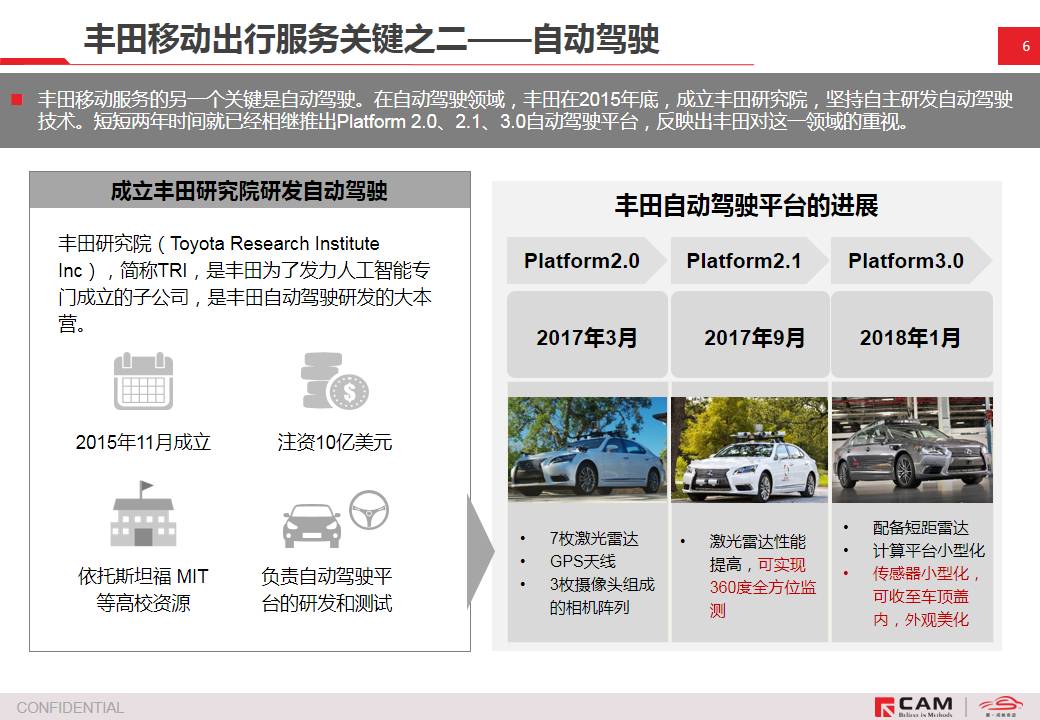Click the Toyota Research Institute description paragraph
Image resolution: width=1040 pixels, height=720 pixels.
(x=245, y=283)
